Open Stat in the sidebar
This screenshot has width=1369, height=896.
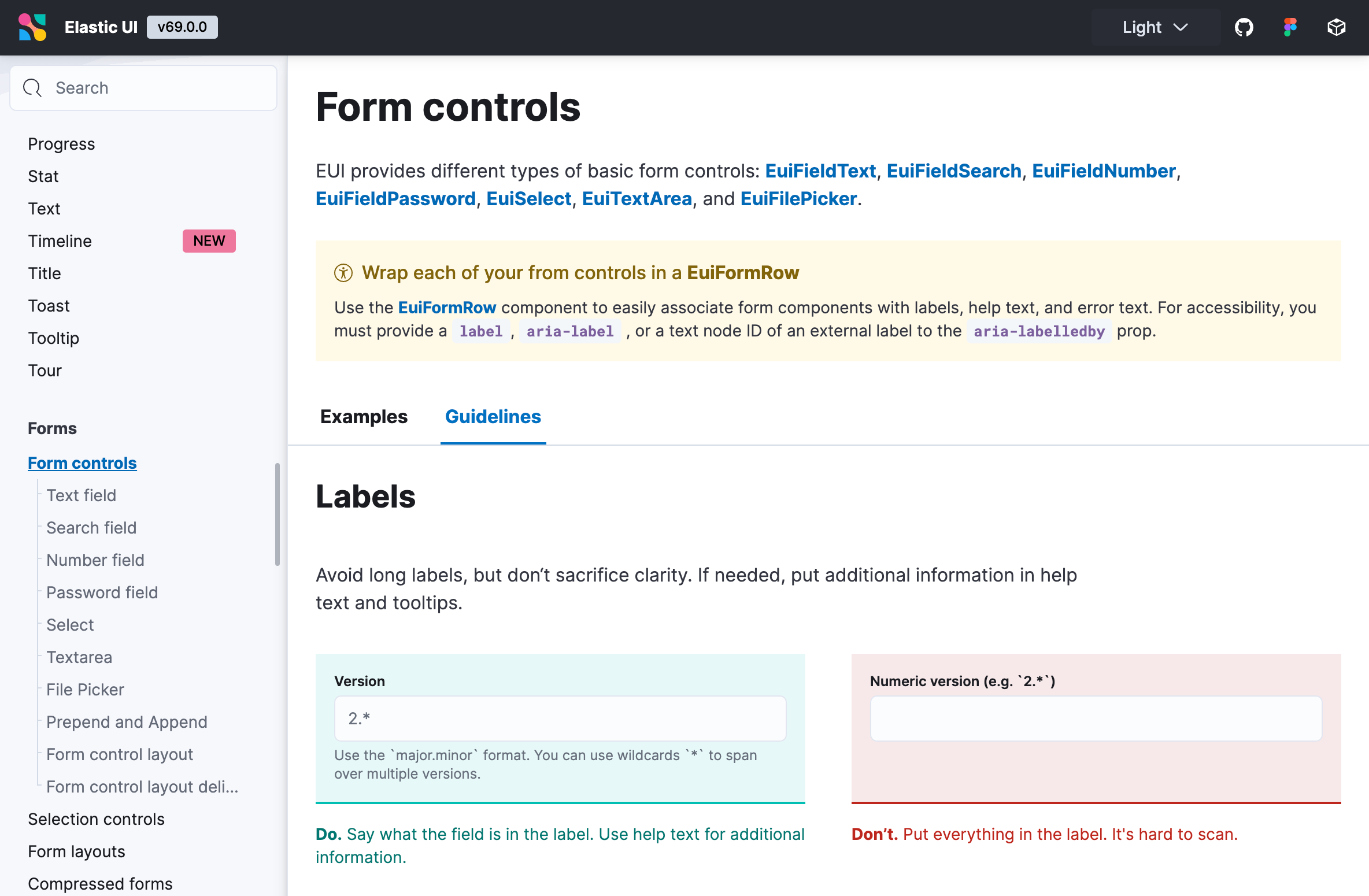[x=43, y=176]
